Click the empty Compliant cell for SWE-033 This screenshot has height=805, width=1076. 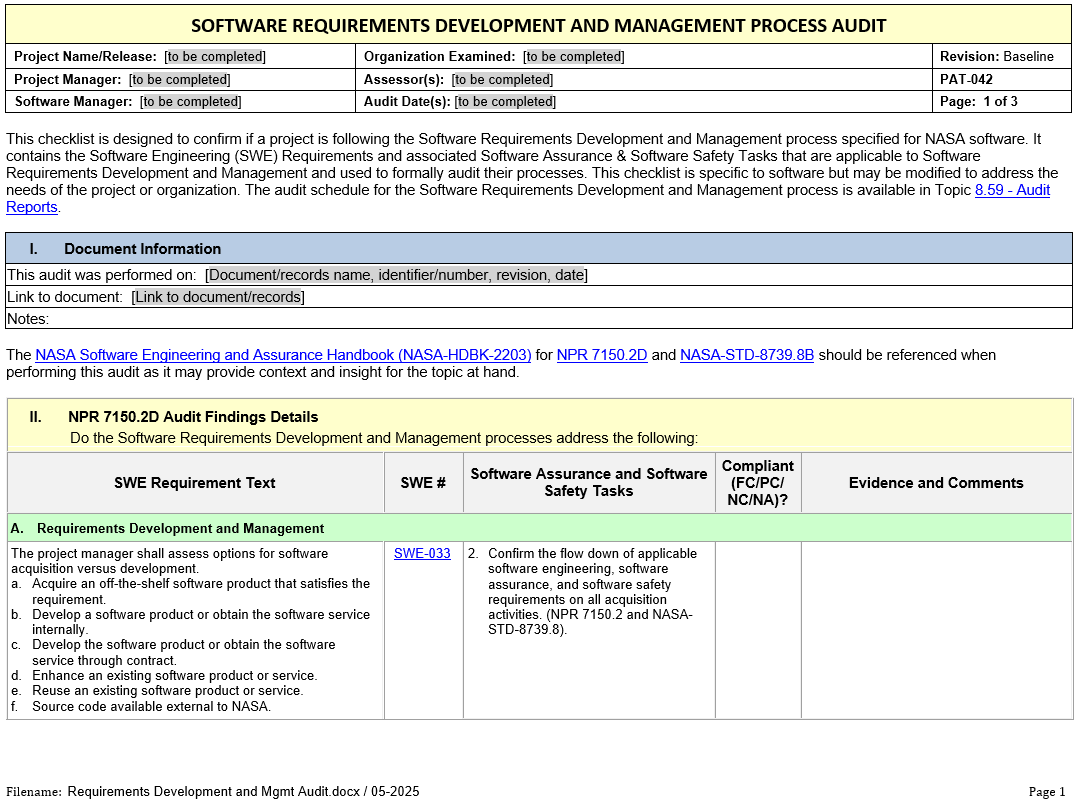tap(758, 630)
